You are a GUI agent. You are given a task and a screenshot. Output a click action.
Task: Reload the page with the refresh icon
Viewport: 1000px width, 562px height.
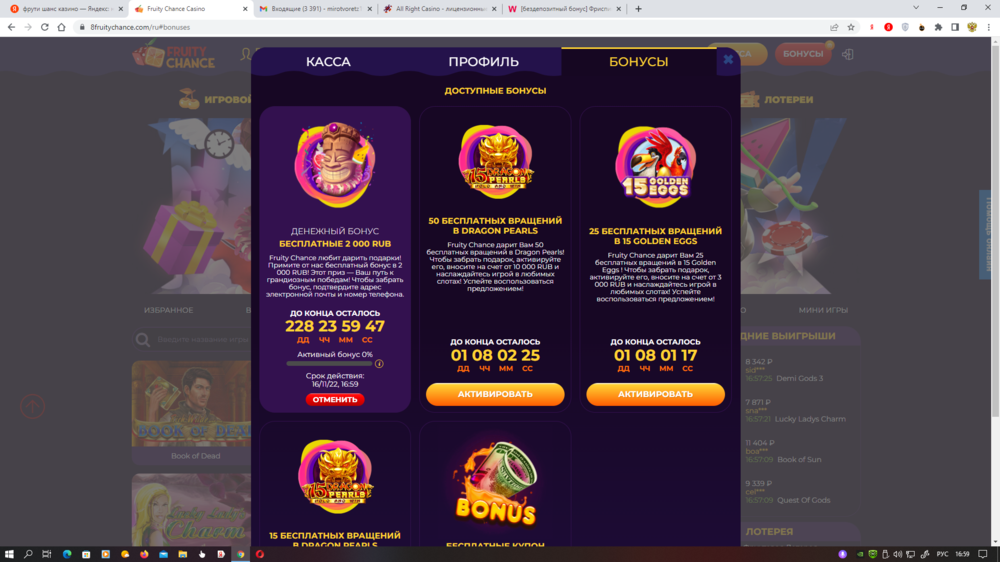tap(45, 27)
